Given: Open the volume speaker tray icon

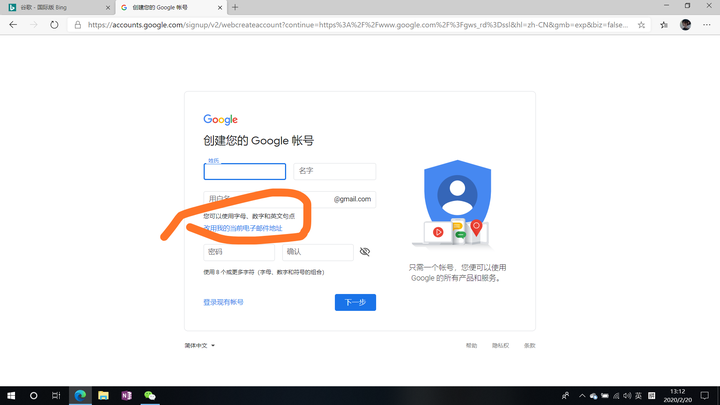Looking at the screenshot, I should (627, 395).
